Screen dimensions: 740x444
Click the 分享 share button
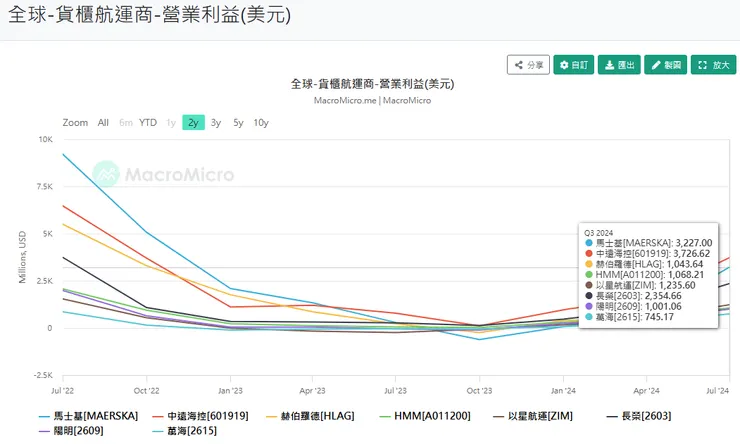(x=528, y=65)
